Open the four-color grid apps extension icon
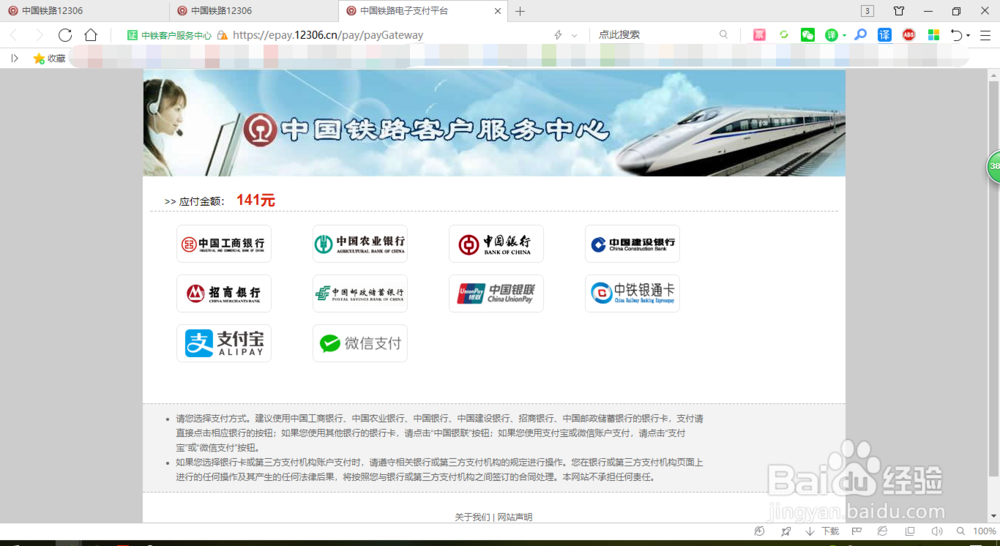Image resolution: width=1000 pixels, height=546 pixels. tap(934, 35)
